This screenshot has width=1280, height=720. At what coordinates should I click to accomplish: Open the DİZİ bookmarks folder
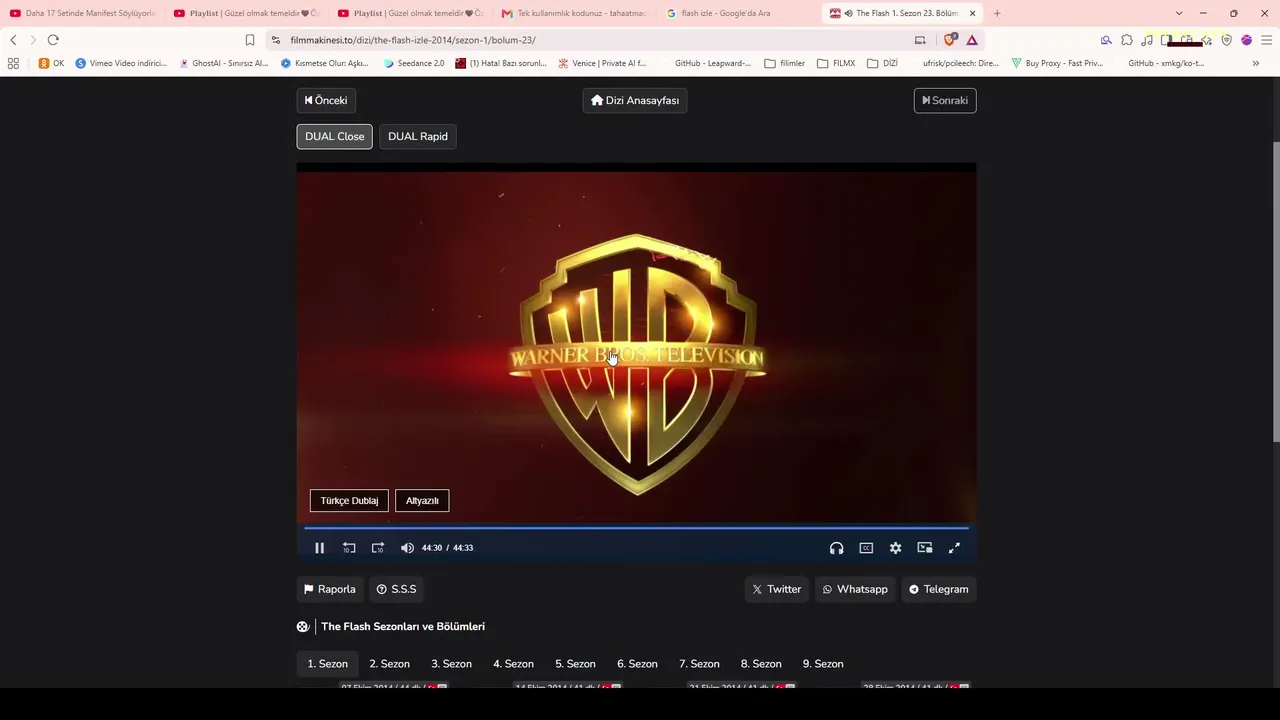coord(883,63)
